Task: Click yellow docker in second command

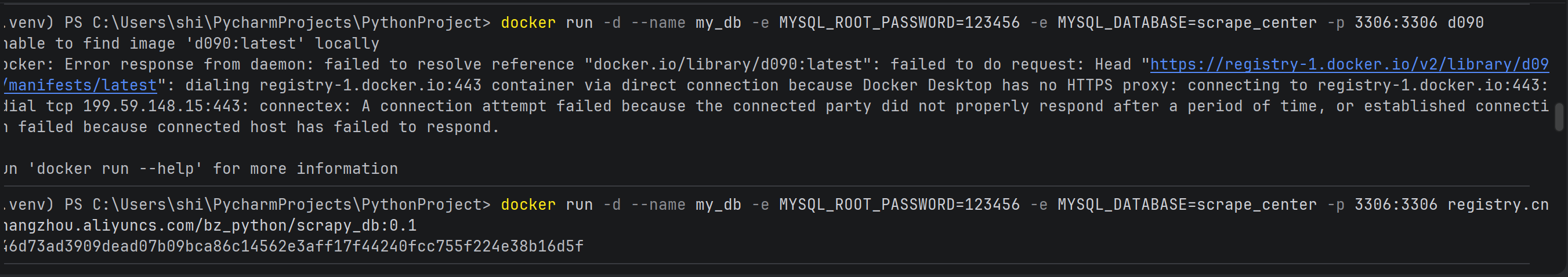Action: click(528, 205)
